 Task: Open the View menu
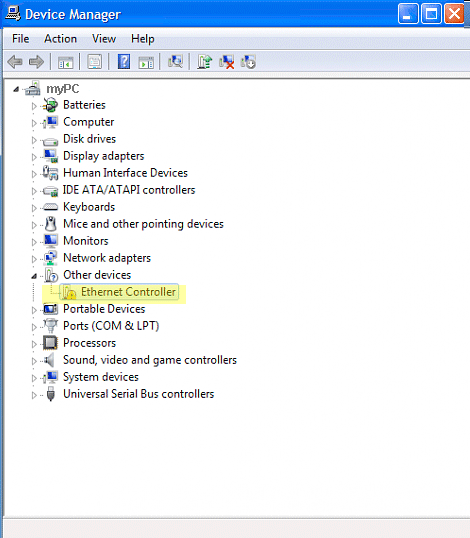pyautogui.click(x=104, y=39)
